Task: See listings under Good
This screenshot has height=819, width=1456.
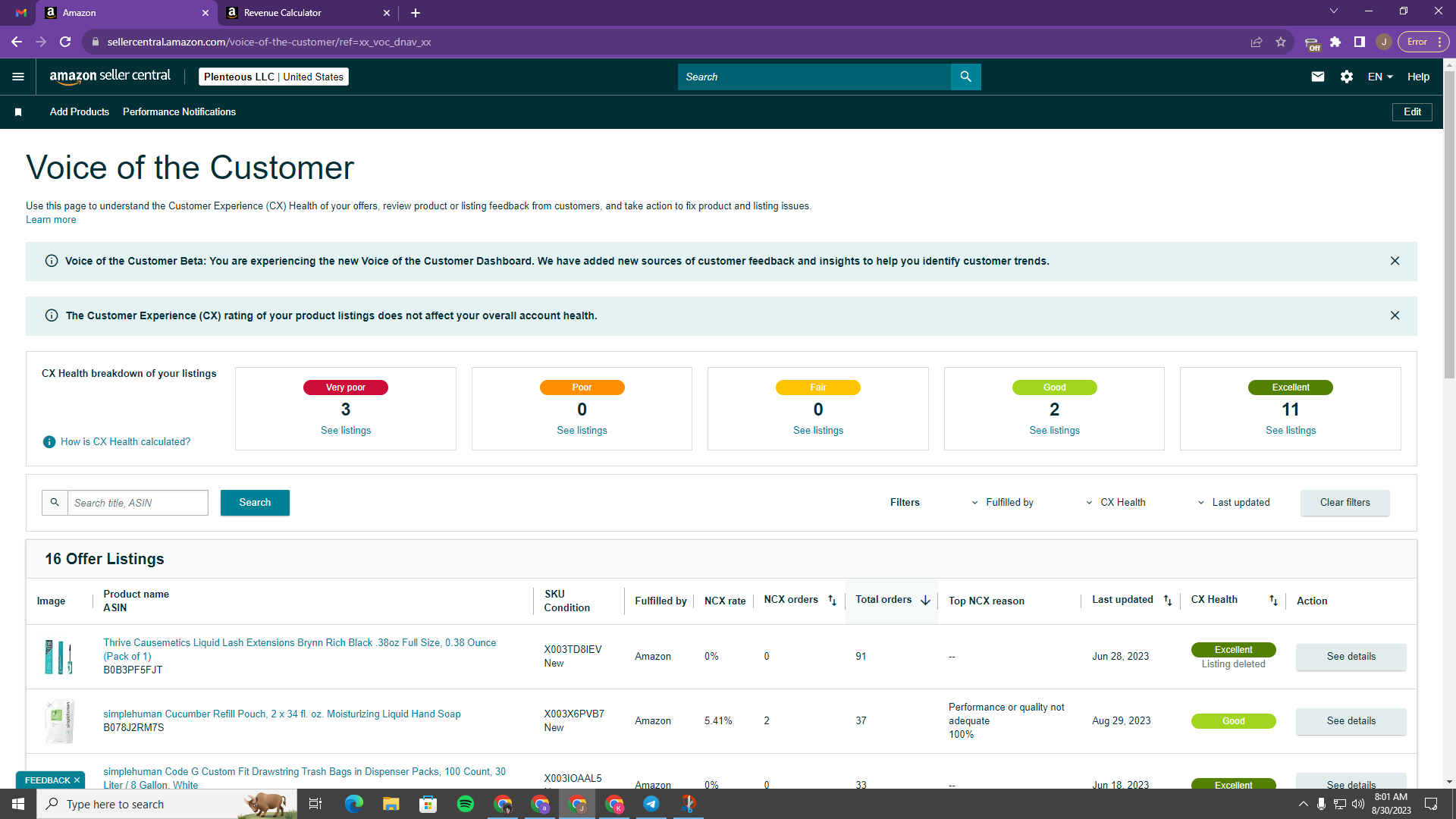Action: 1054,431
